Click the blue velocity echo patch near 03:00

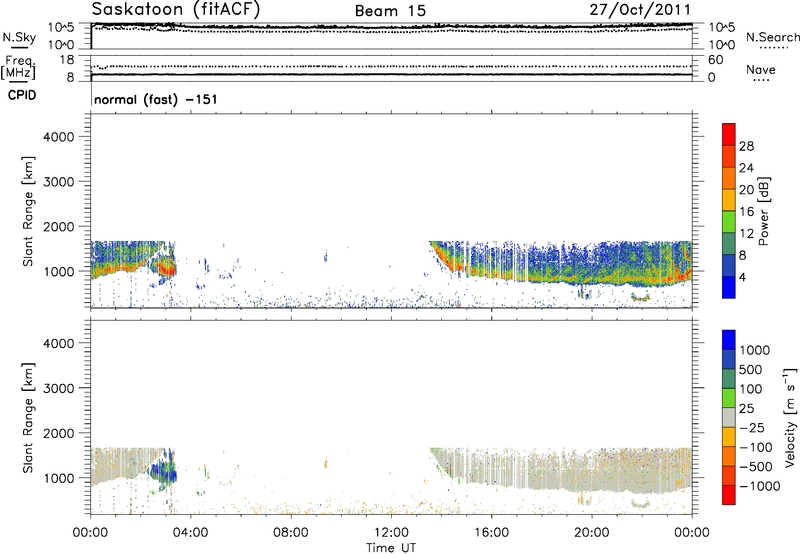[165, 472]
